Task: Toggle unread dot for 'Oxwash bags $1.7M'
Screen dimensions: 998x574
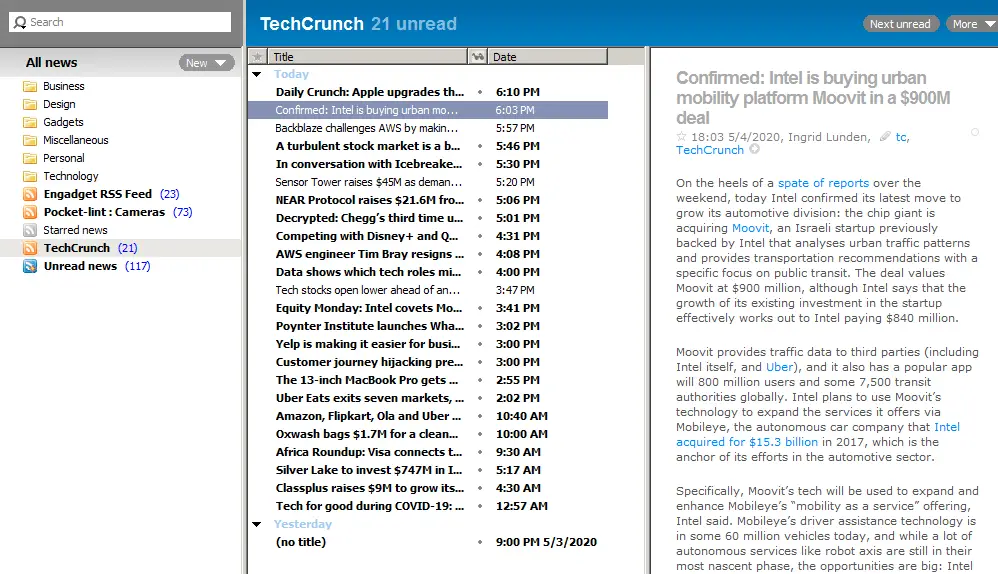Action: coord(480,435)
